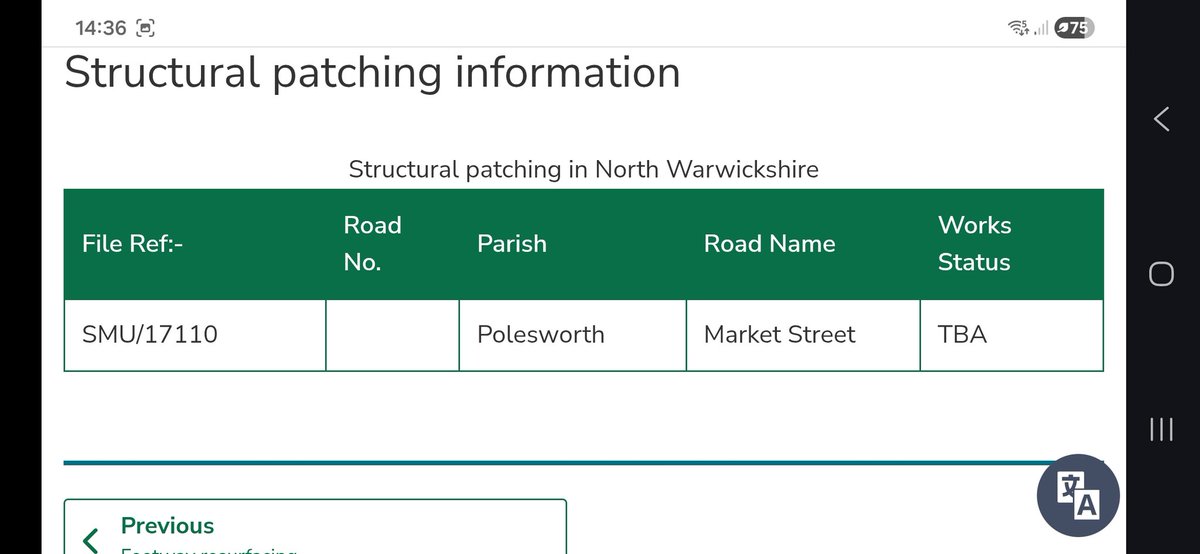Select the Road No. column header
Screen dimensions: 1200x554
point(392,244)
